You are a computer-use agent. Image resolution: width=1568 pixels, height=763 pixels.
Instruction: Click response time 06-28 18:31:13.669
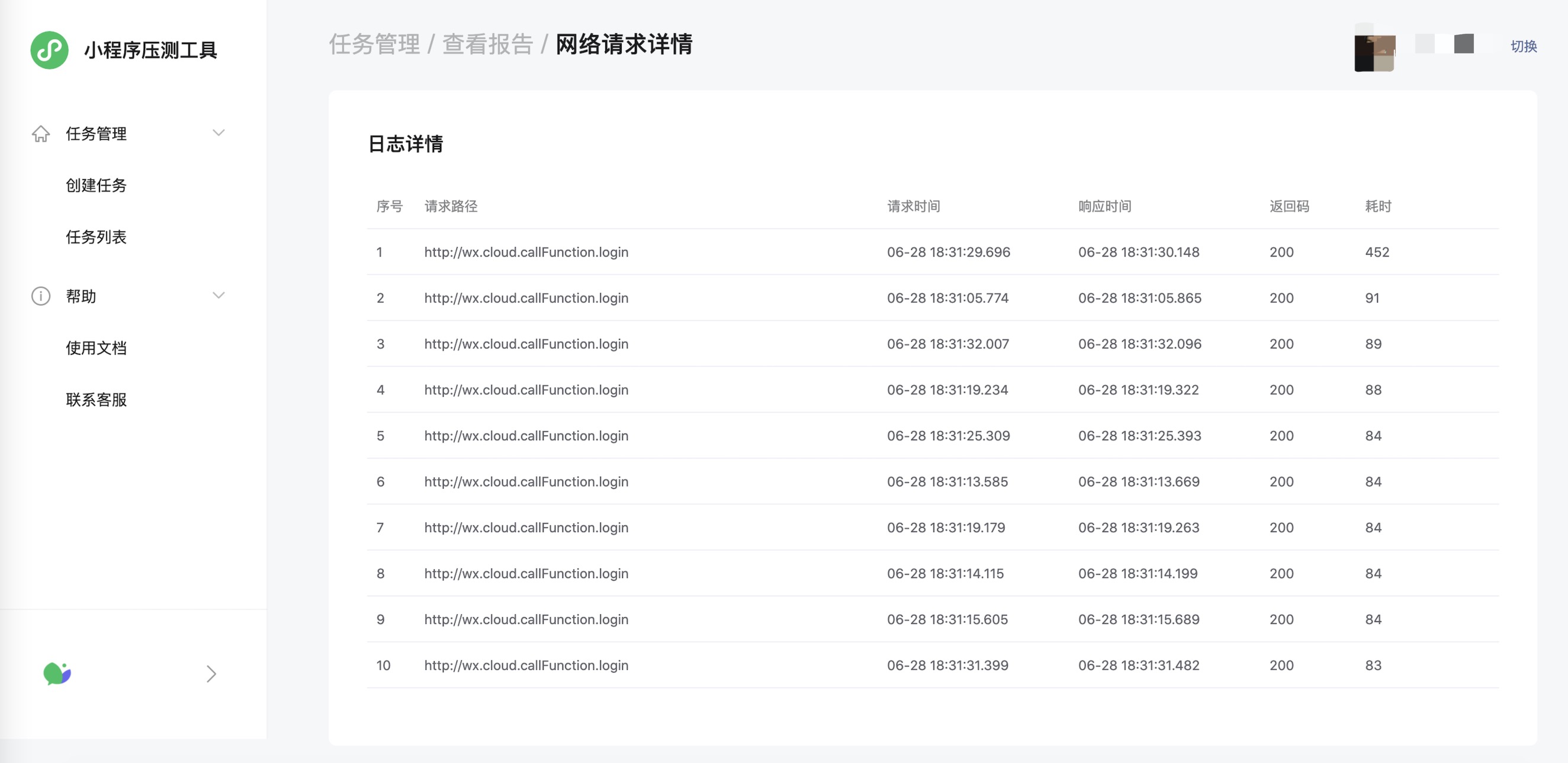pyautogui.click(x=1139, y=482)
